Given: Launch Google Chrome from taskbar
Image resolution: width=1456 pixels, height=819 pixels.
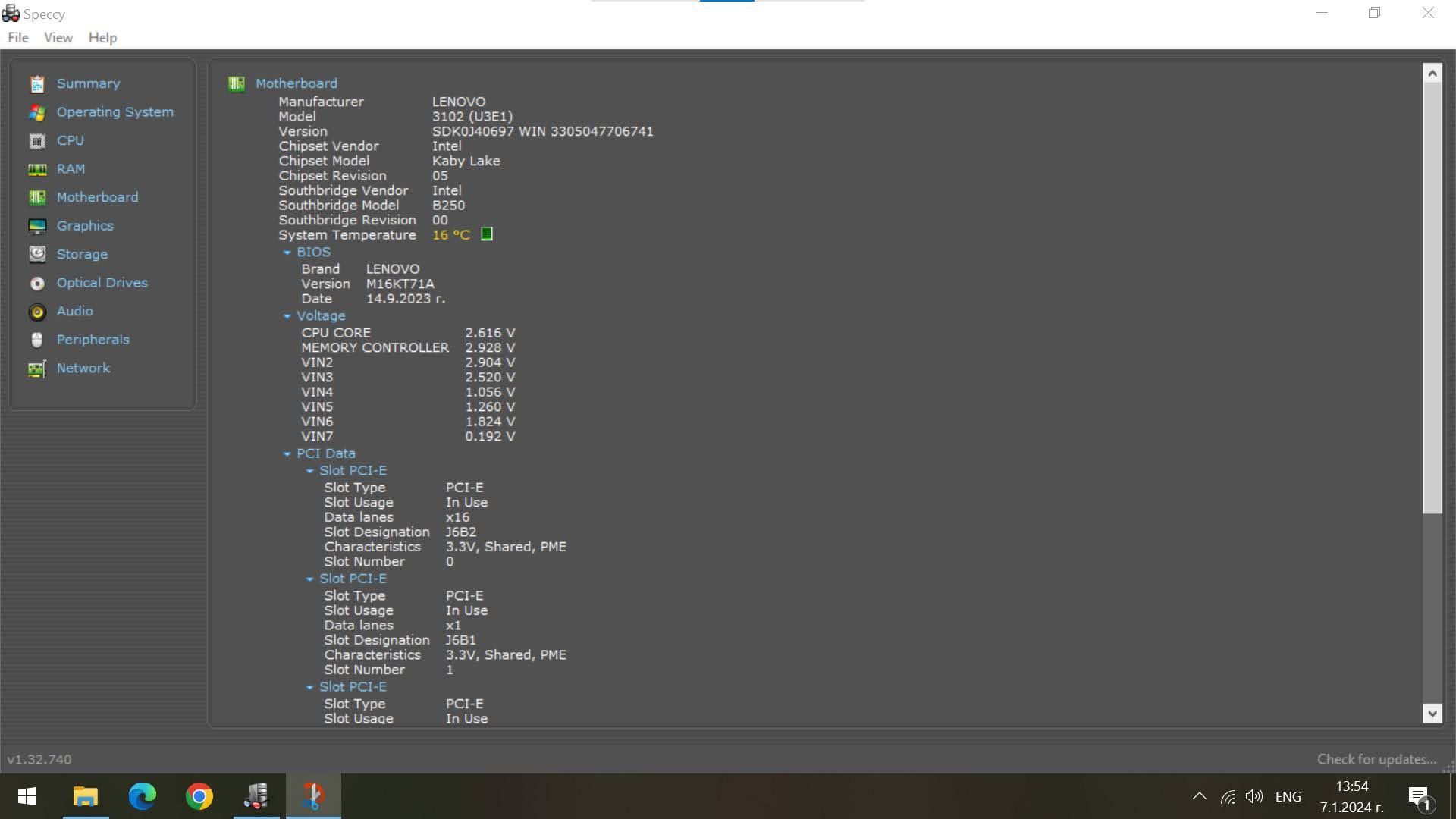Looking at the screenshot, I should [x=199, y=796].
